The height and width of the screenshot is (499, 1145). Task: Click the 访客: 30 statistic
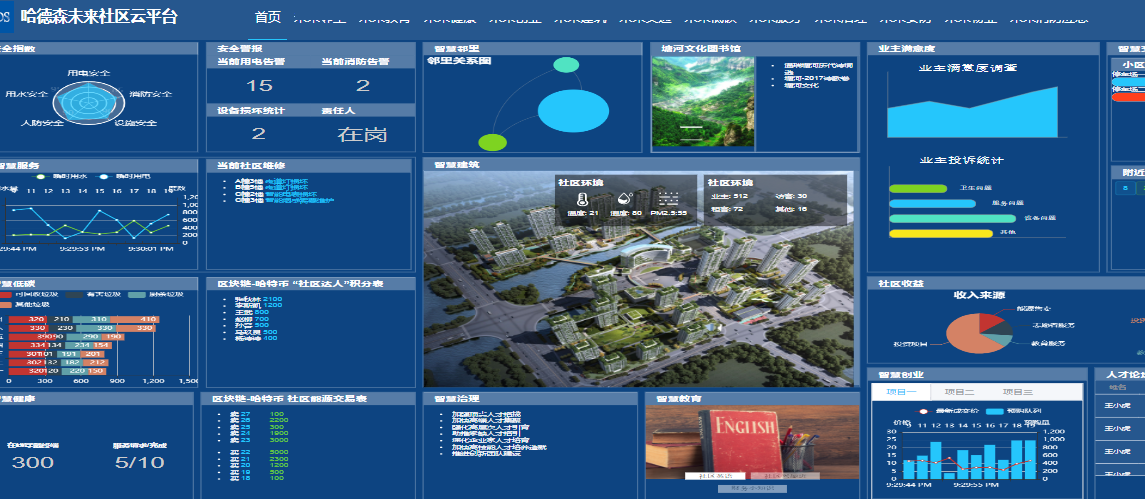tap(792, 197)
